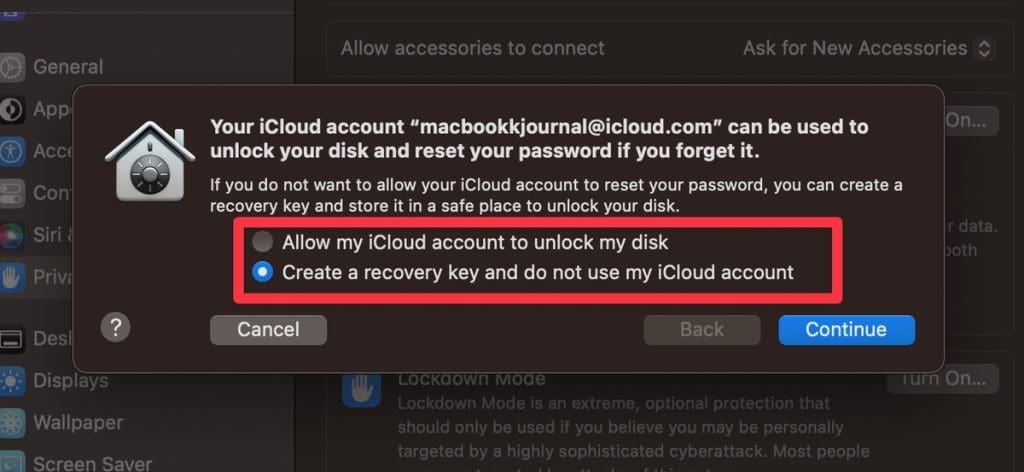Click the General settings gear icon
The width and height of the screenshot is (1024, 472).
(x=12, y=67)
